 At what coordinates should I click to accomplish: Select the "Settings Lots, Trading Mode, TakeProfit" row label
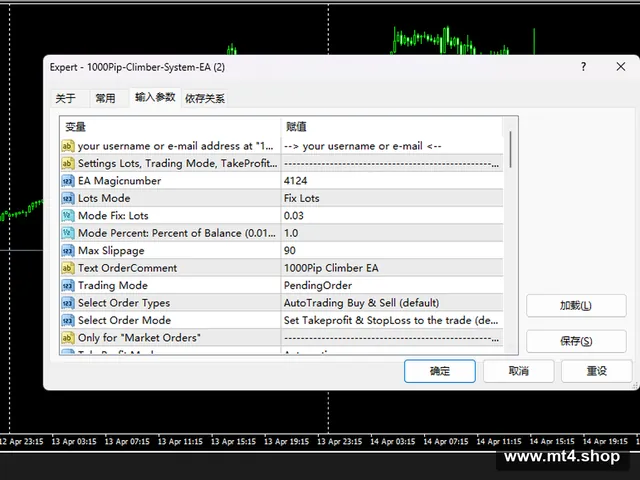pos(178,163)
